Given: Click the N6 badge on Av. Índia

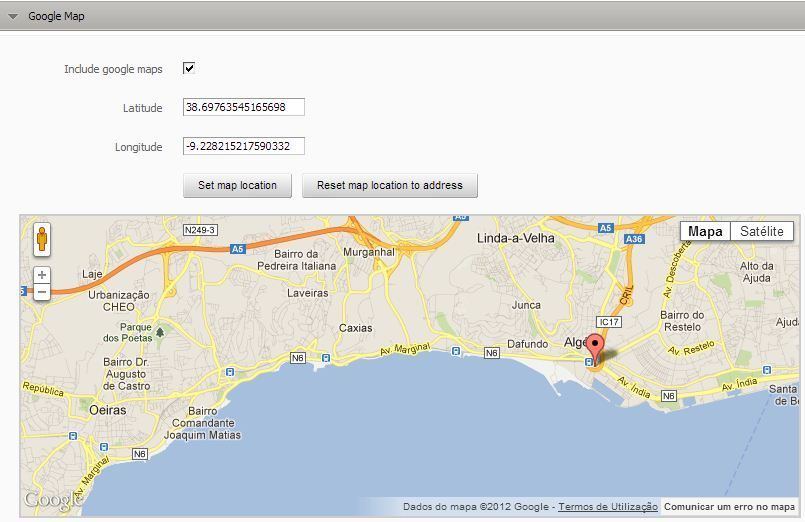Looking at the screenshot, I should (668, 396).
